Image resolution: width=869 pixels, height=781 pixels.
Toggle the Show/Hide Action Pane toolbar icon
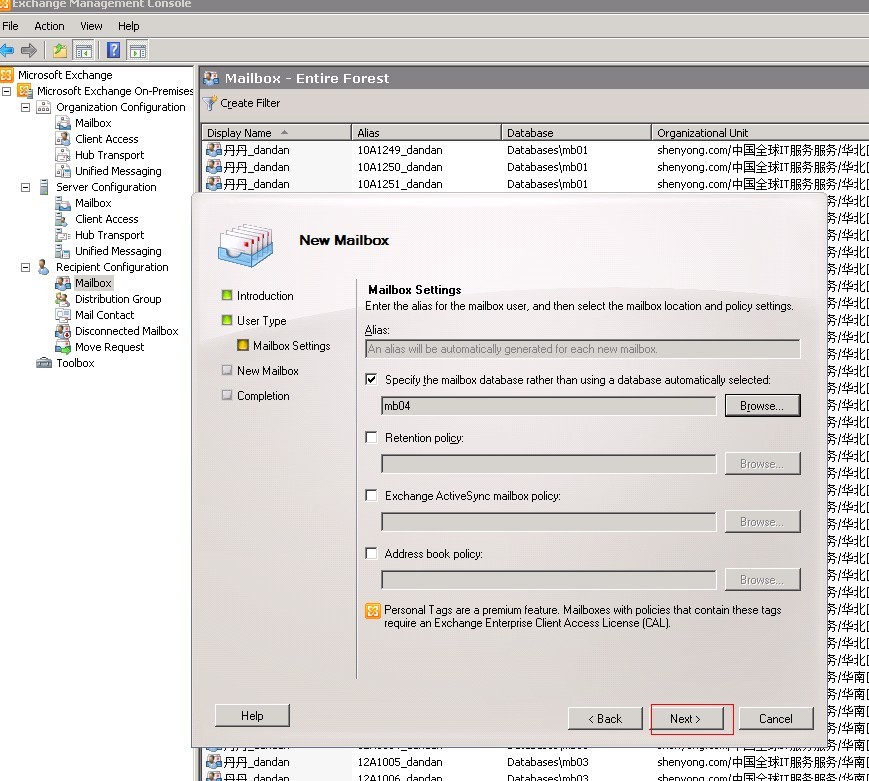coord(137,50)
